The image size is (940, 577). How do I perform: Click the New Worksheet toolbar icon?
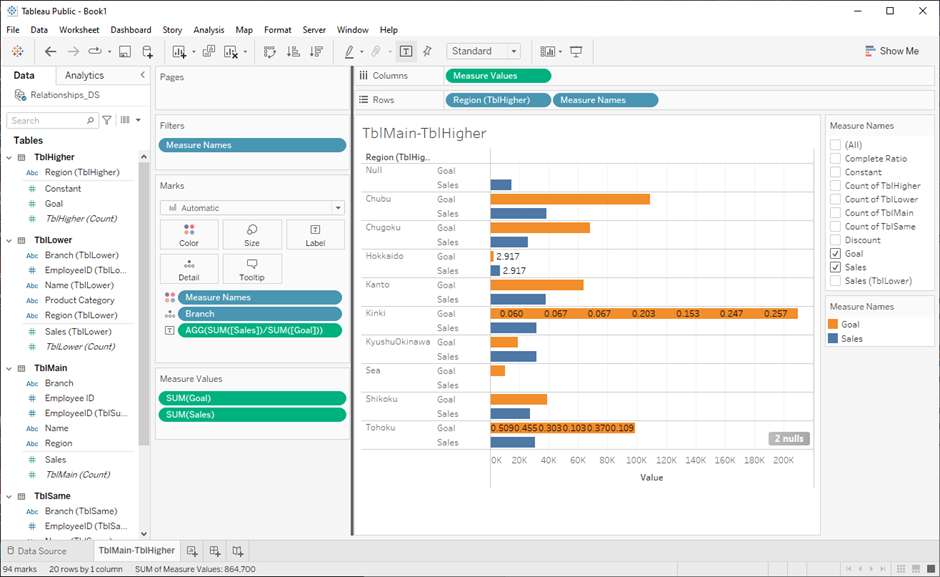point(179,52)
